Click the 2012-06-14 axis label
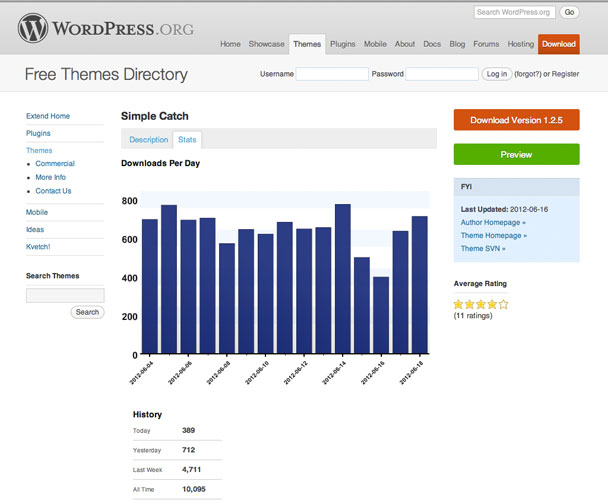 [334, 373]
